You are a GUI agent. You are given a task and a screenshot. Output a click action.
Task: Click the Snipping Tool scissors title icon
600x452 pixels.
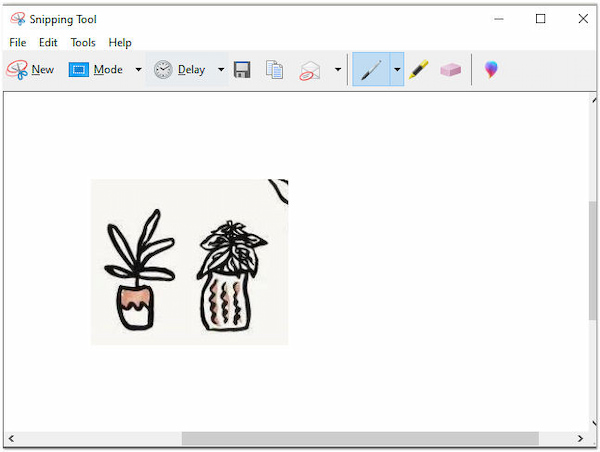tap(18, 19)
